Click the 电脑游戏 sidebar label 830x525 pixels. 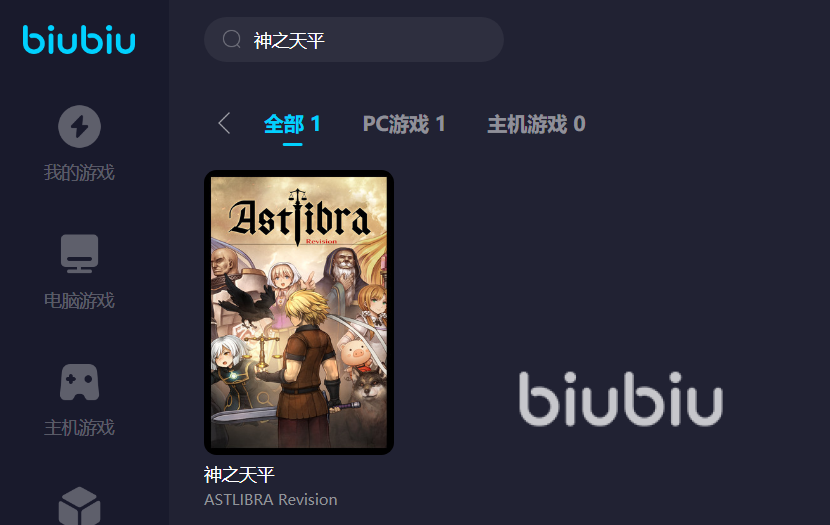coord(79,301)
